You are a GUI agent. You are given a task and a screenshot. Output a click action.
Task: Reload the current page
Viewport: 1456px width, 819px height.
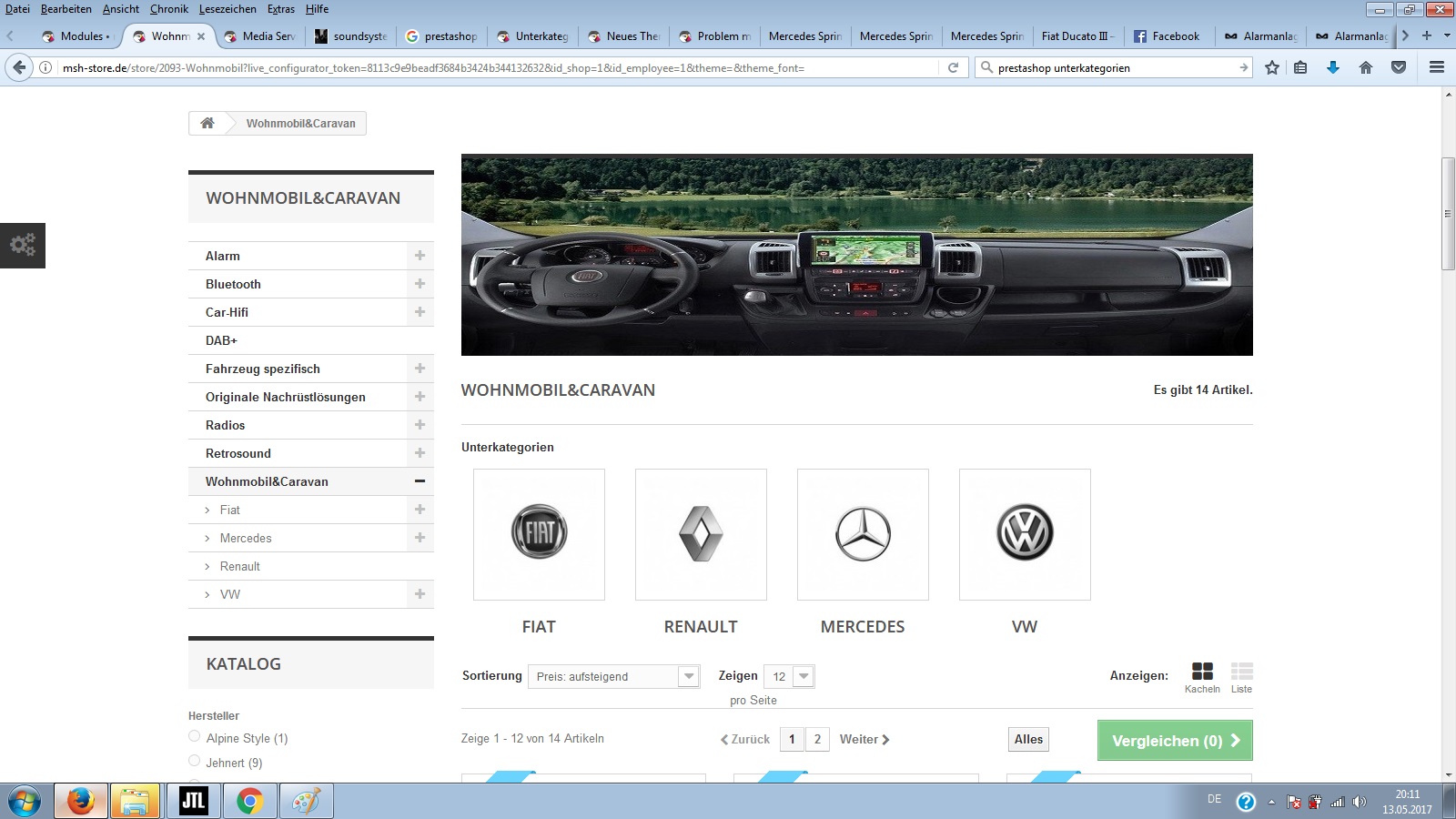(953, 67)
